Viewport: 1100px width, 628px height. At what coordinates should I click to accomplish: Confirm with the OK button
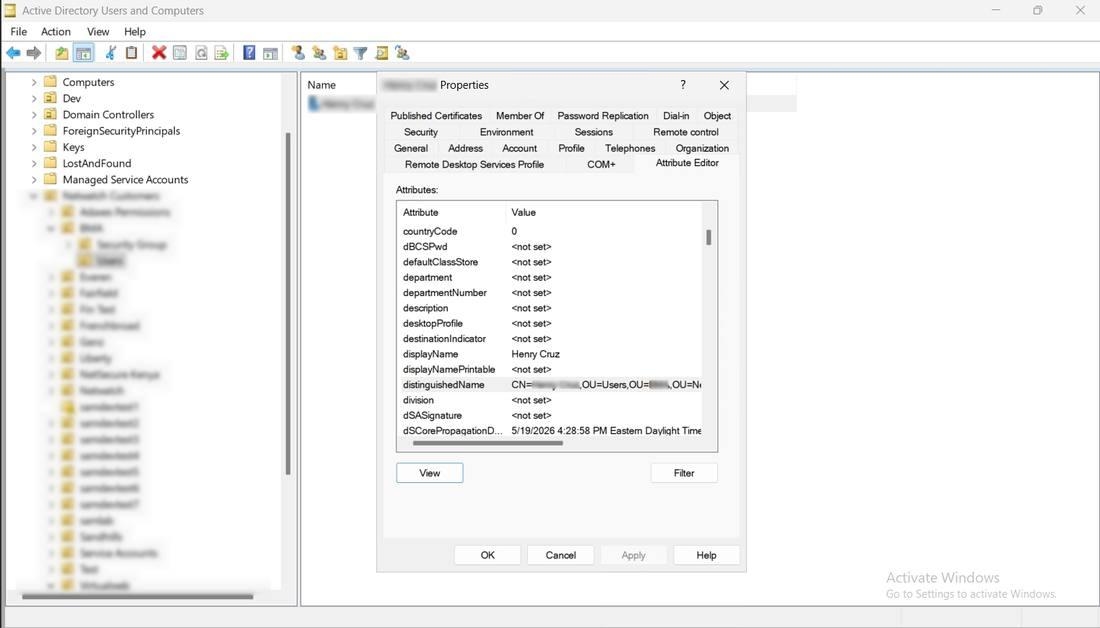pos(488,555)
